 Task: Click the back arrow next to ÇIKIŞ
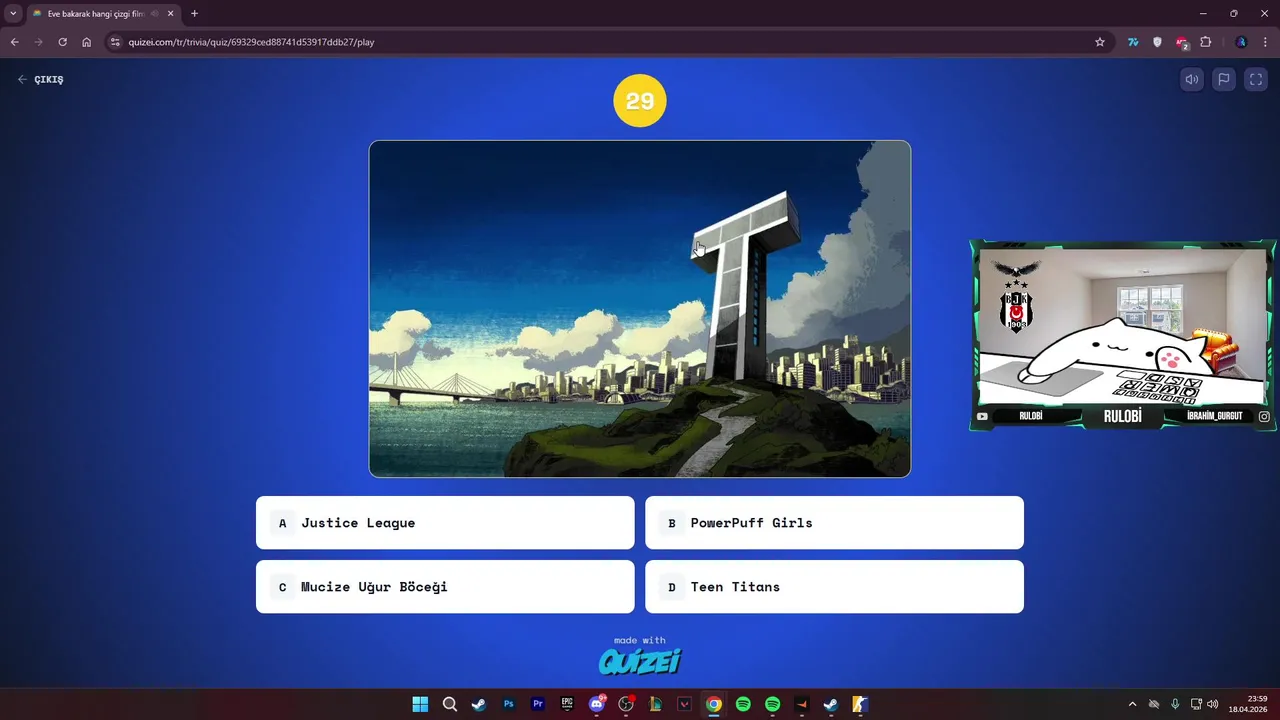[22, 79]
